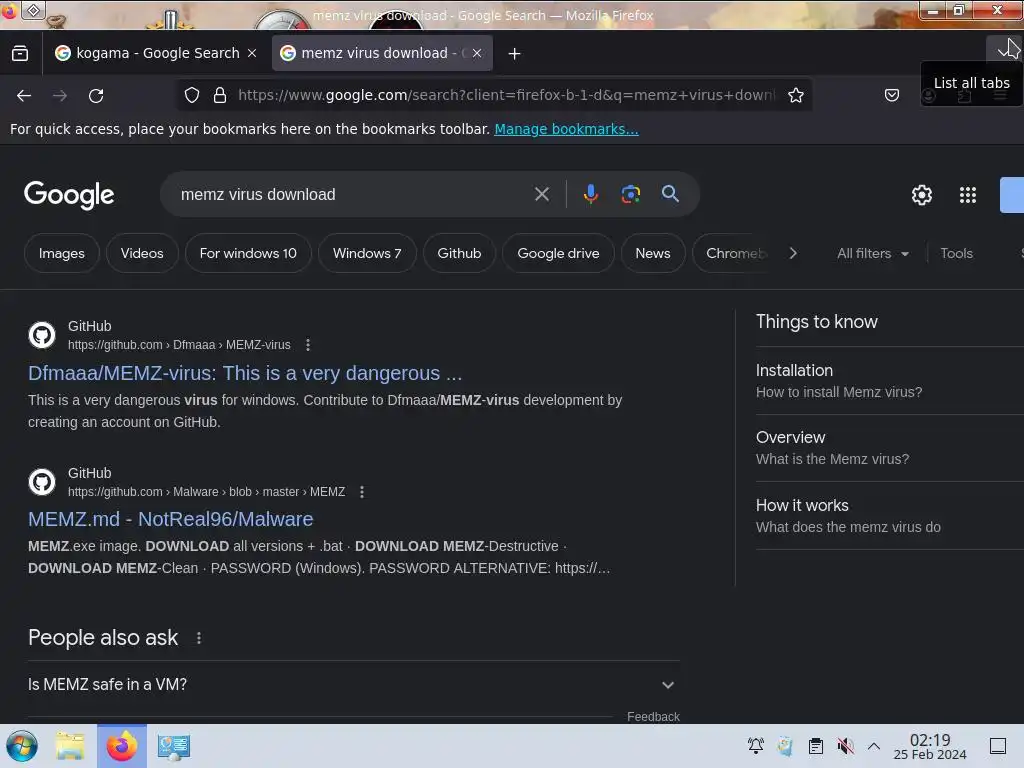
Task: View site security padlock info
Action: click(x=220, y=95)
